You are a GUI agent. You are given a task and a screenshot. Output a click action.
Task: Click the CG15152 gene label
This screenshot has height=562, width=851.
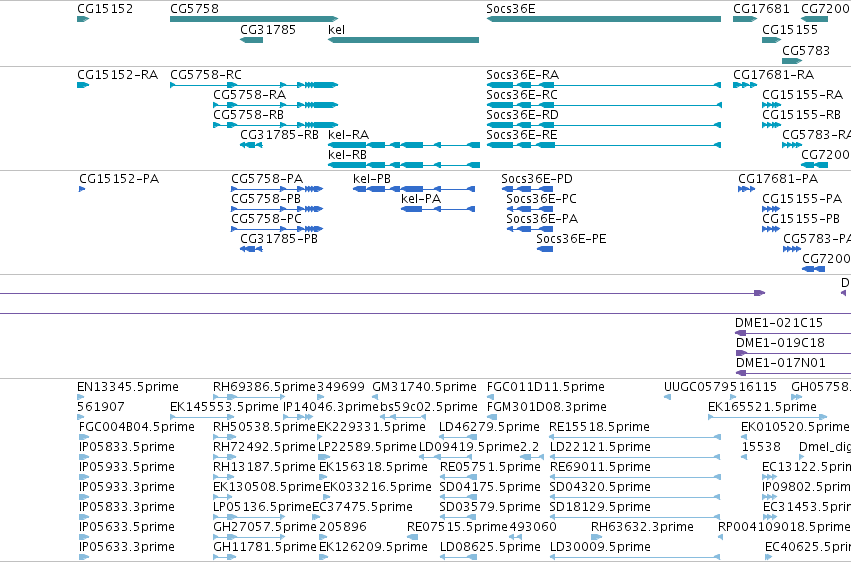click(105, 9)
